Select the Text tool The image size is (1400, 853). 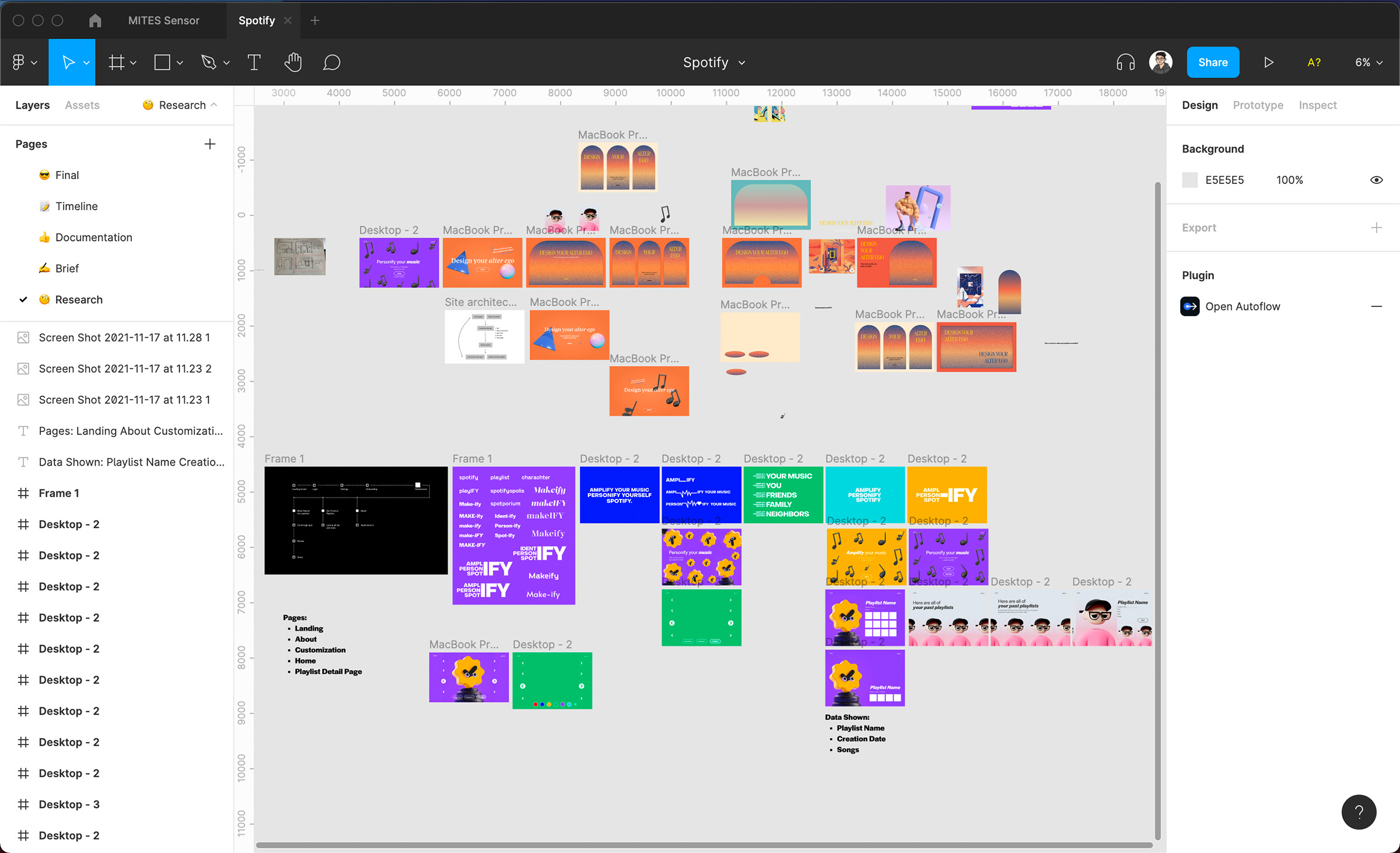click(x=254, y=62)
